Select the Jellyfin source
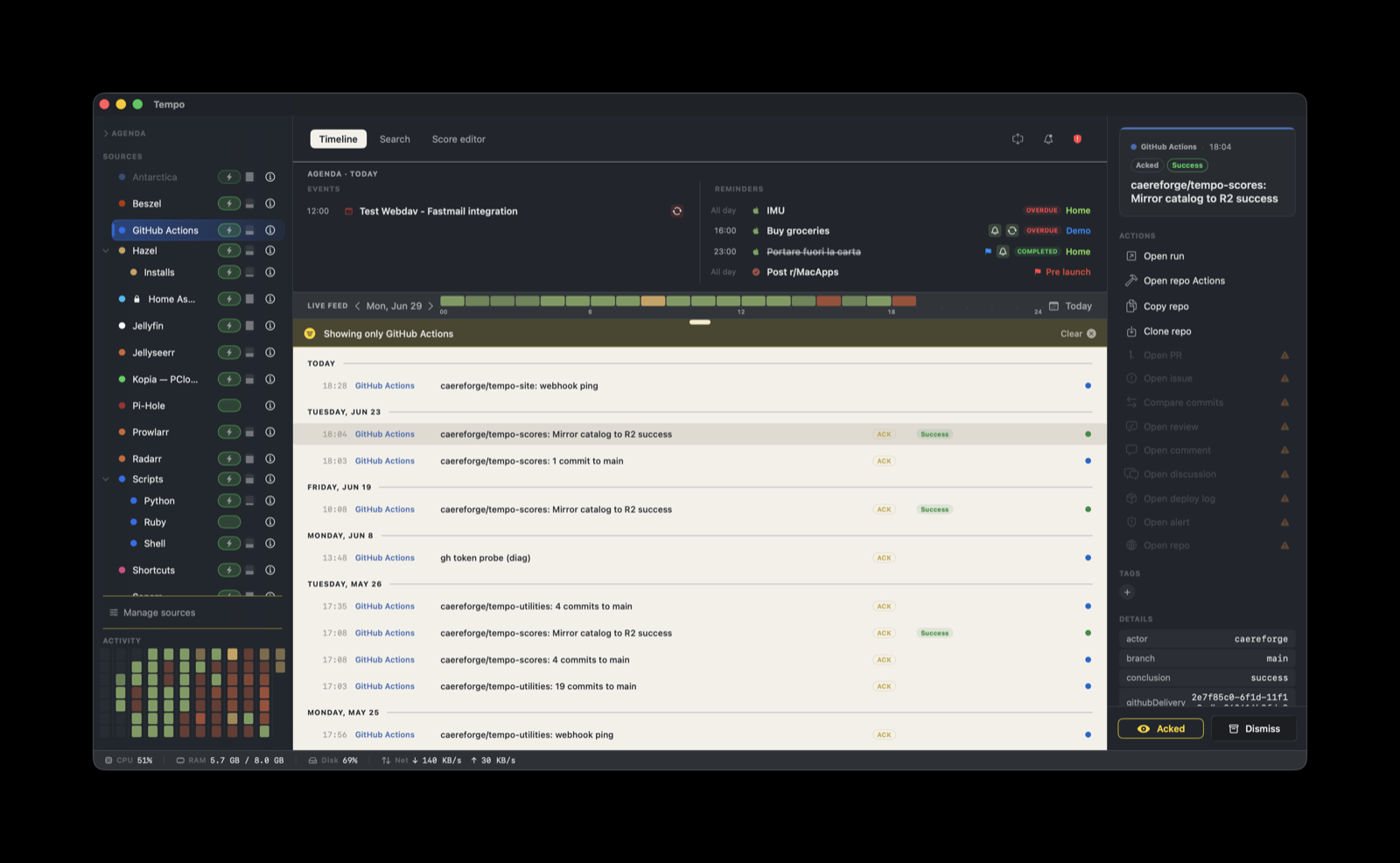The width and height of the screenshot is (1400, 863). pos(148,326)
